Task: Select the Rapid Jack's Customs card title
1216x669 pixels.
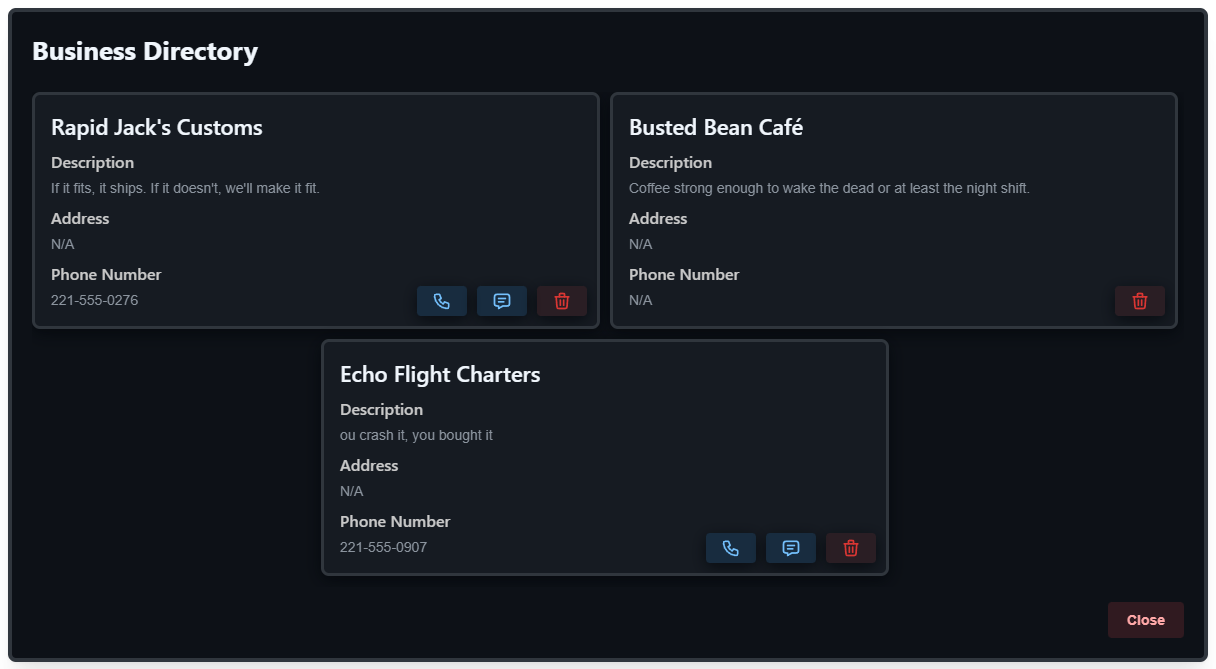Action: [156, 127]
